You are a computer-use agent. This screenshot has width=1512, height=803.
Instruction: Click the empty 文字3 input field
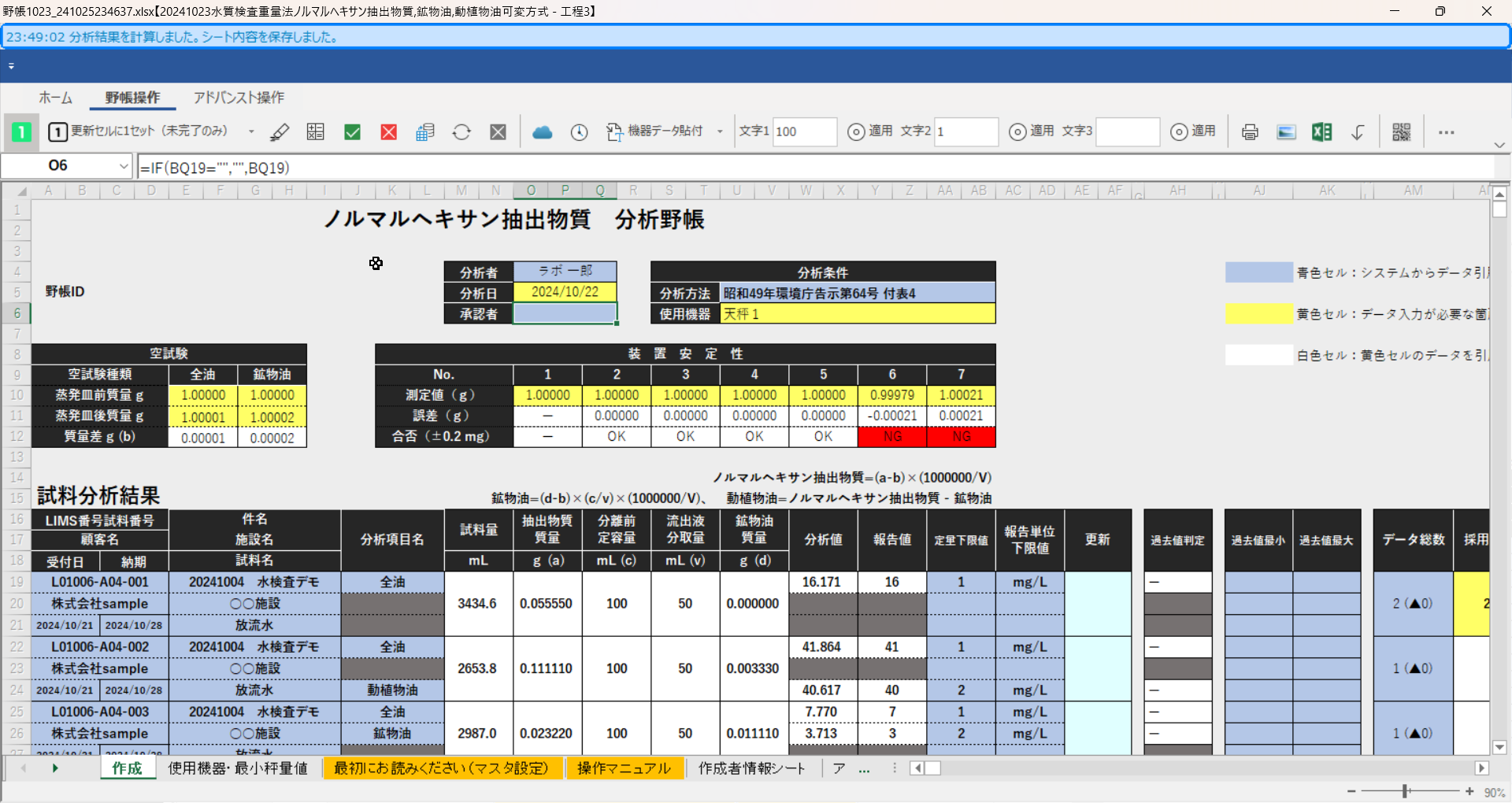[x=1128, y=131]
